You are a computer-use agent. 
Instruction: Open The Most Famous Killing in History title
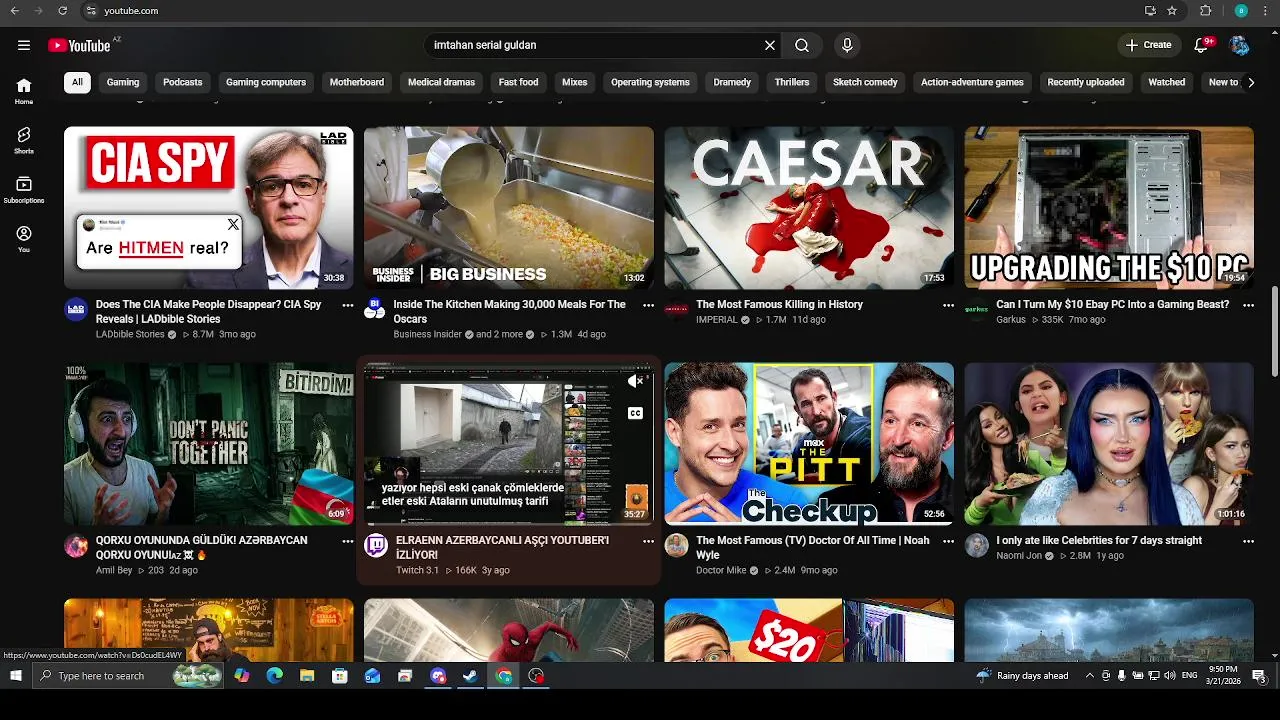point(779,305)
